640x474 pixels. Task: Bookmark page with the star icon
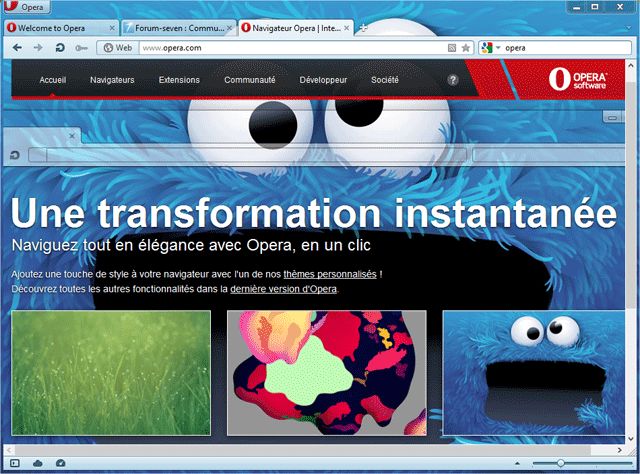point(466,47)
